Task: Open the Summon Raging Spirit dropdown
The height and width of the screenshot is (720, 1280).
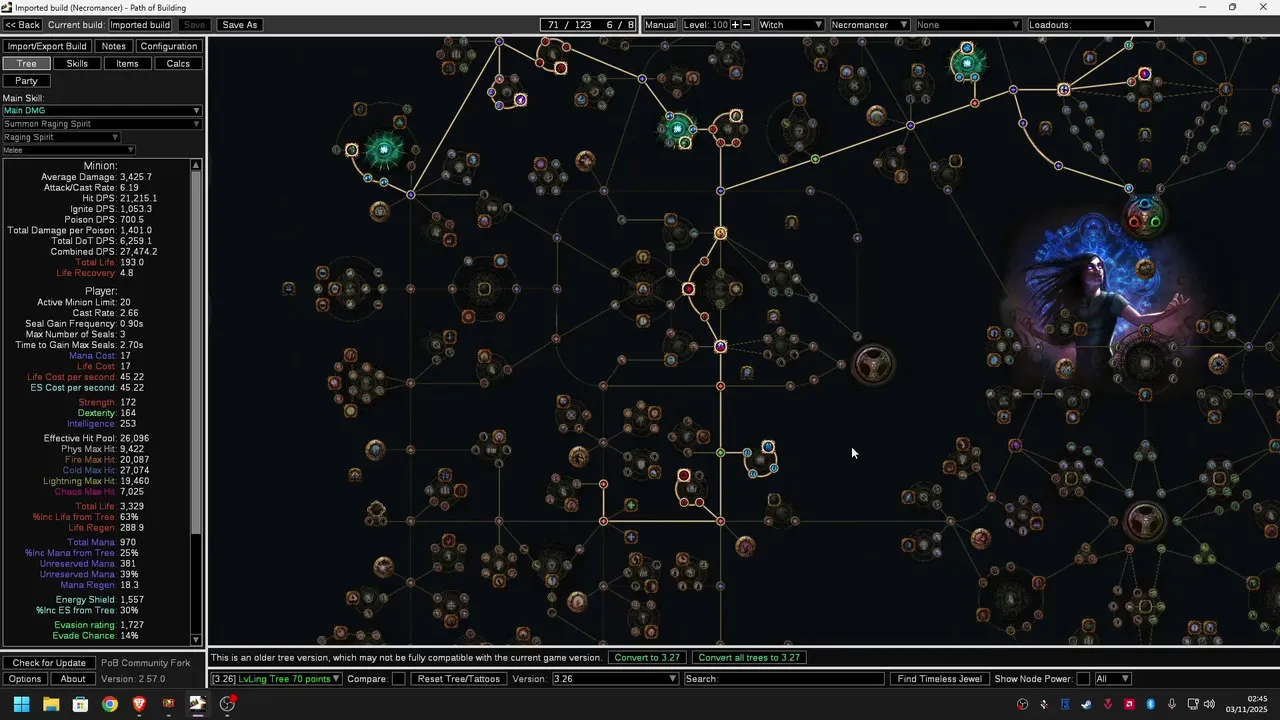Action: pos(101,124)
